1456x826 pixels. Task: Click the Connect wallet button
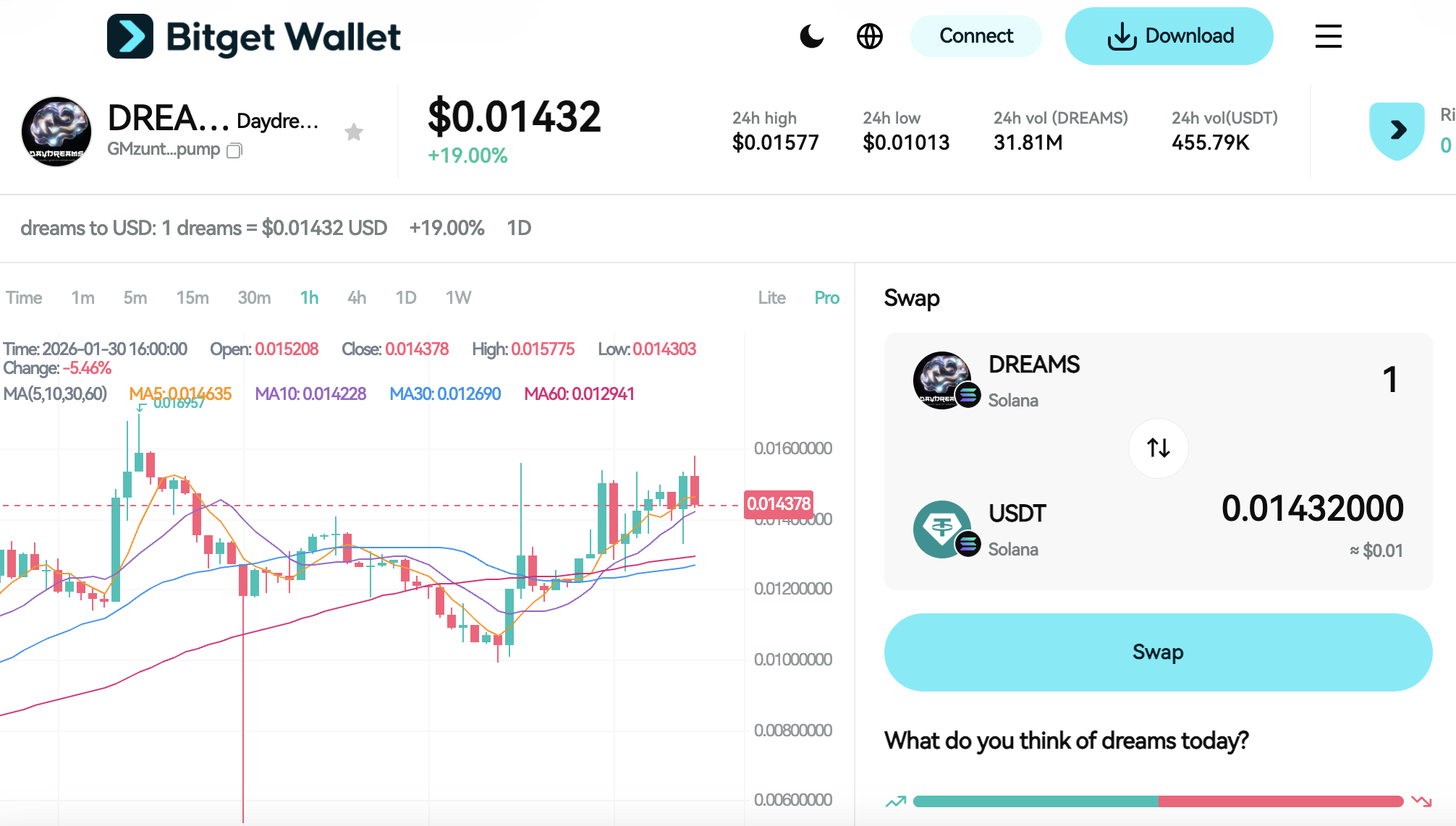tap(975, 35)
